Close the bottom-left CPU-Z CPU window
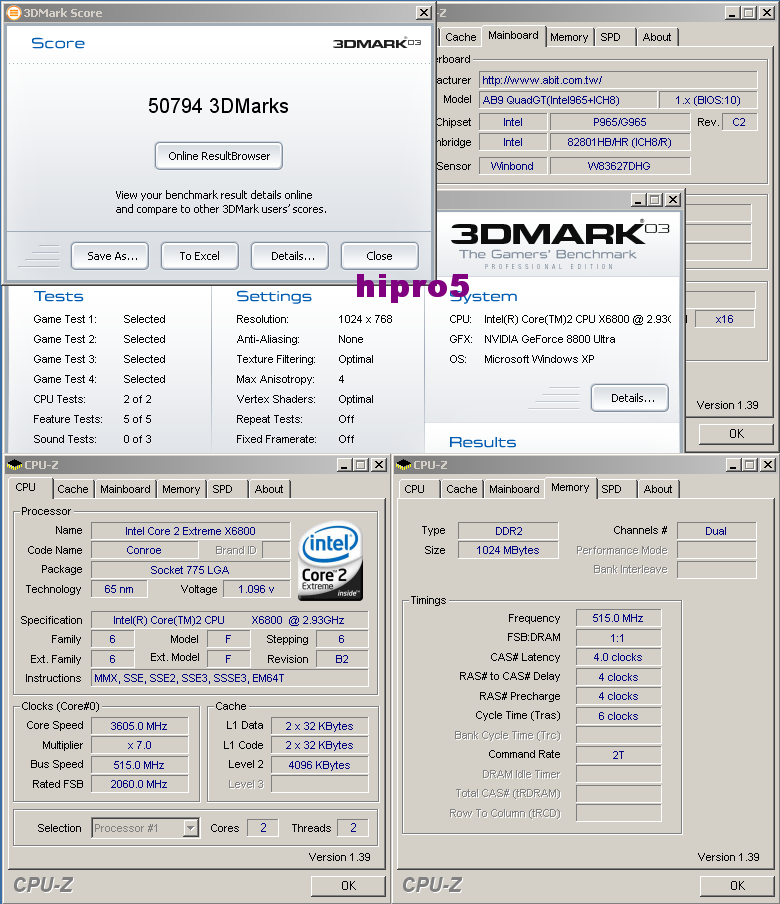 (379, 465)
